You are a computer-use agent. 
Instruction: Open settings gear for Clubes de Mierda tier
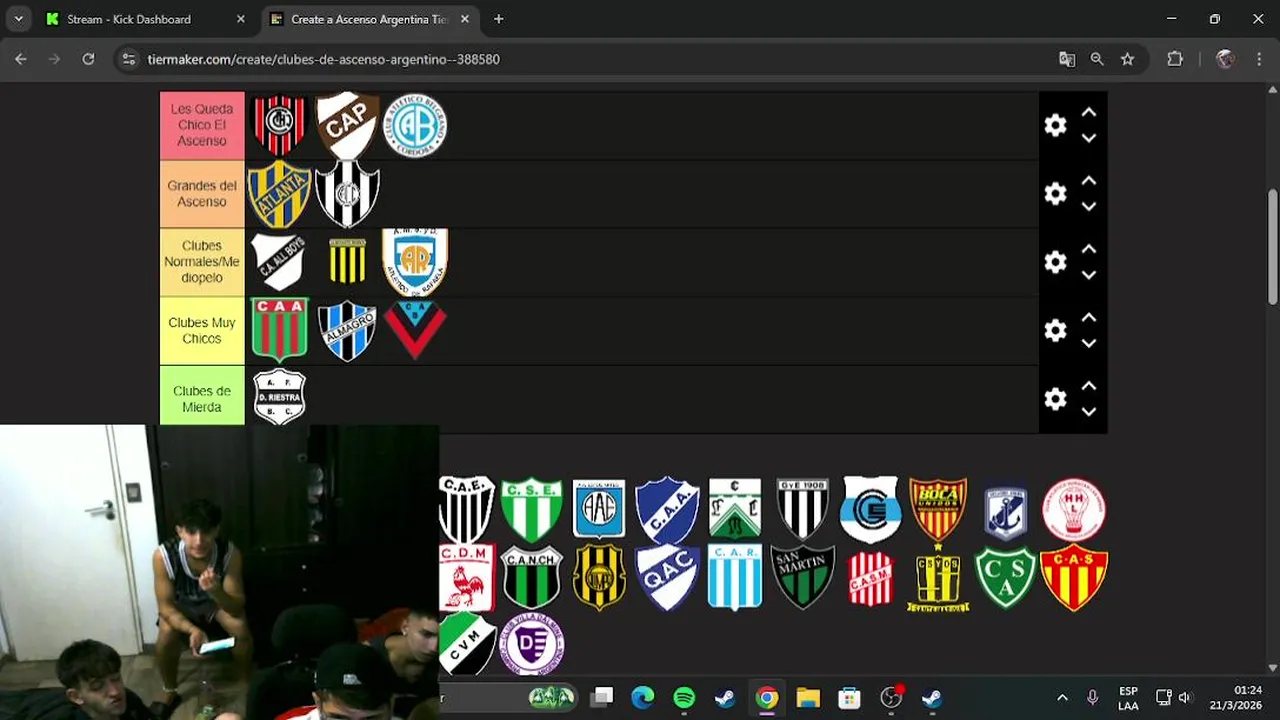[x=1055, y=399]
